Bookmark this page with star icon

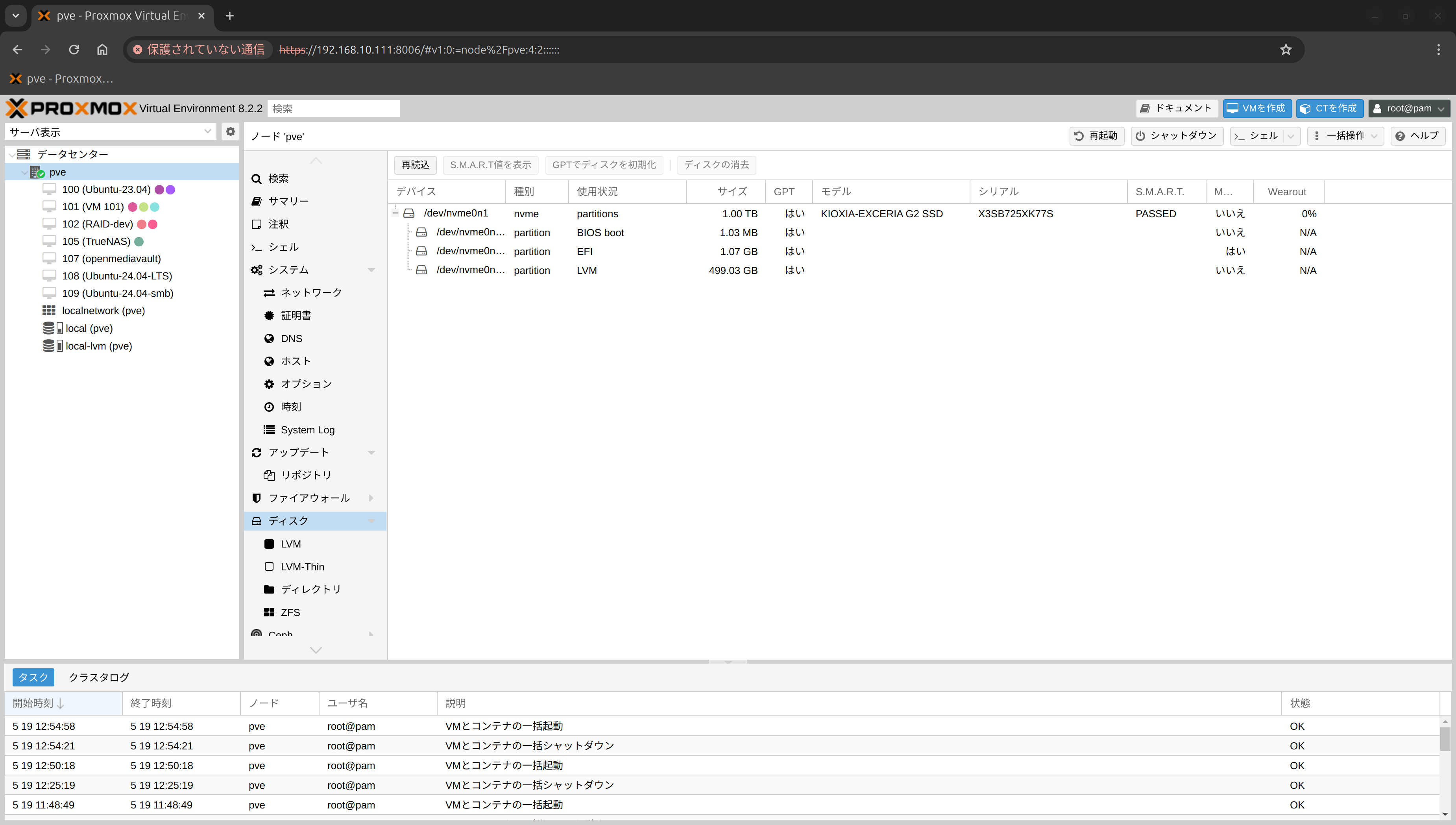(x=1286, y=50)
